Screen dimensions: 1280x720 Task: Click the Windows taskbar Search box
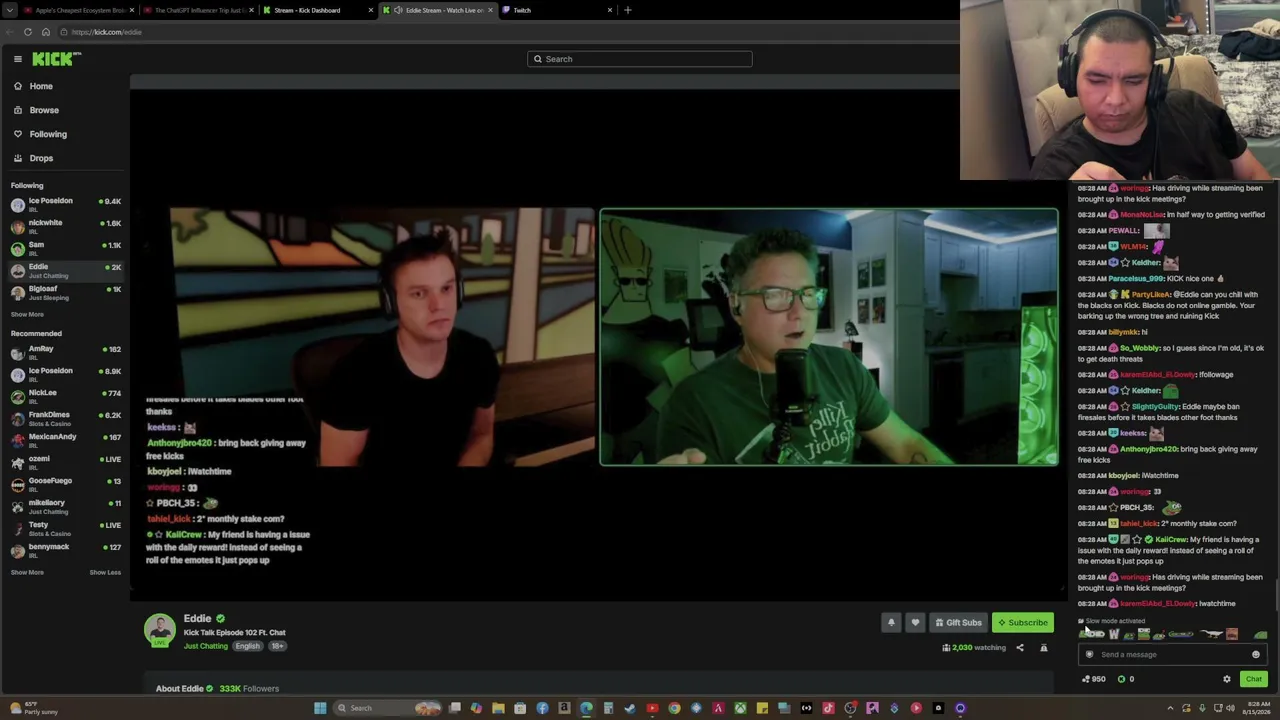pyautogui.click(x=388, y=708)
